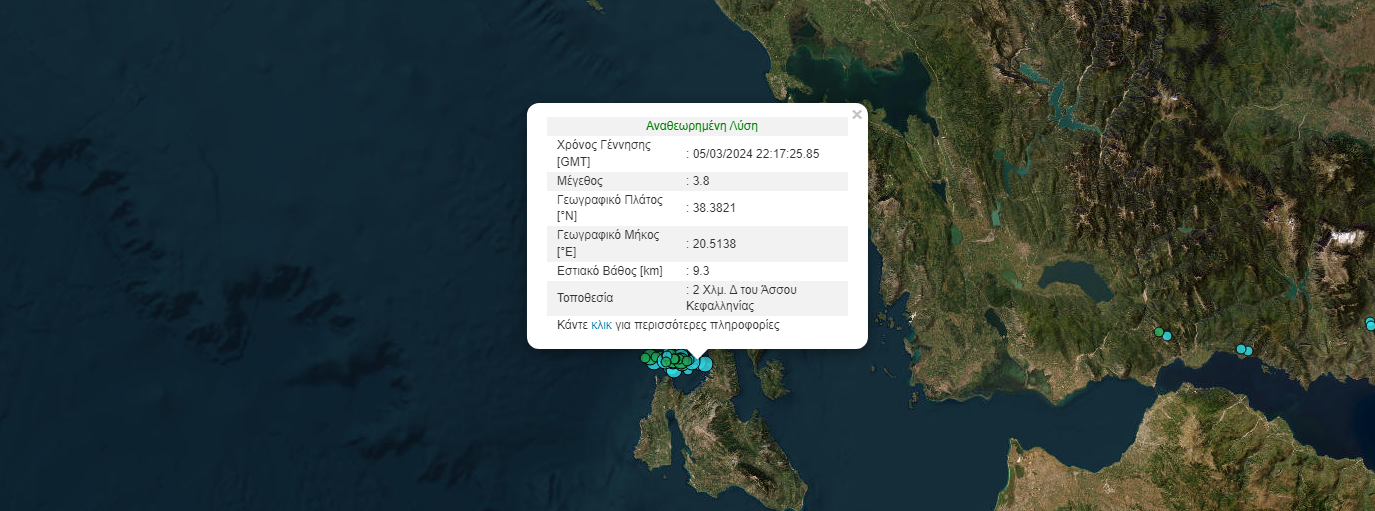Select cyan marker next to mainland green marker
Image resolution: width=1375 pixels, height=511 pixels.
(x=1167, y=336)
